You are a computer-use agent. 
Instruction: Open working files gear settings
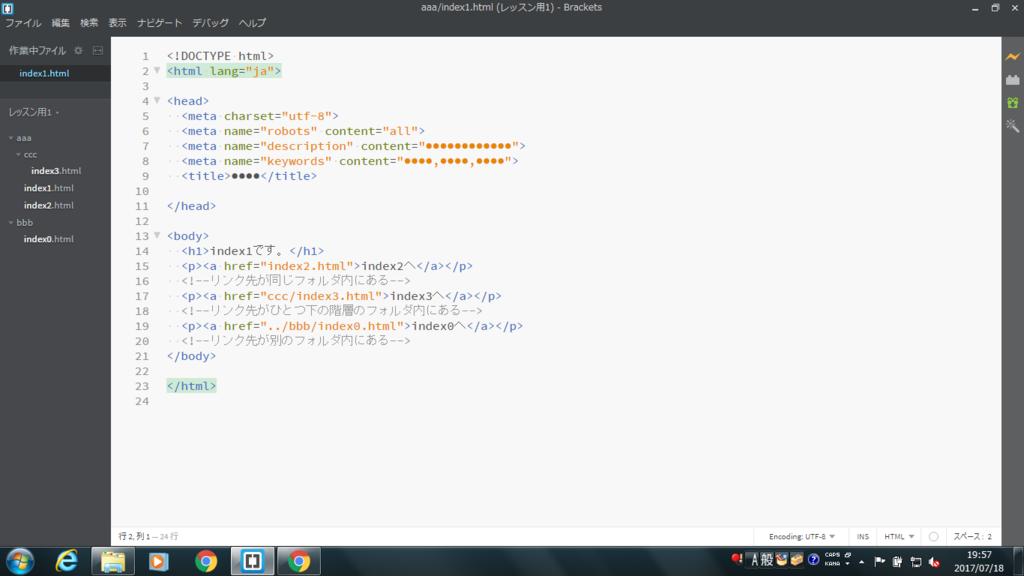[x=78, y=50]
